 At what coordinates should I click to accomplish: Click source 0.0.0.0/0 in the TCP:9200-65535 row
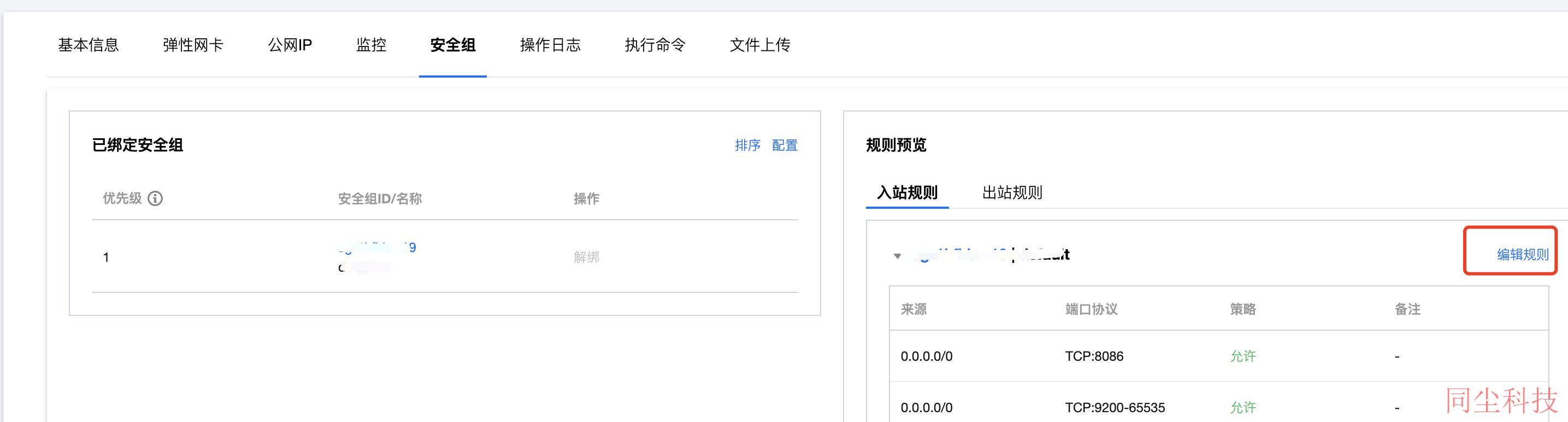[927, 407]
